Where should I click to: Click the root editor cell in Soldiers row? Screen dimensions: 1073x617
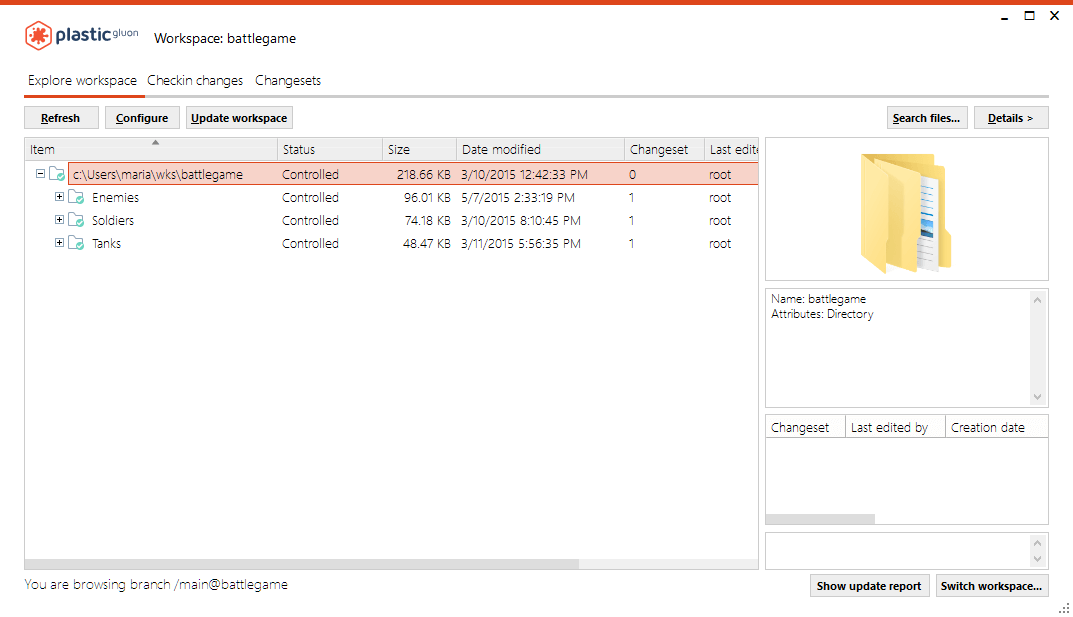click(720, 220)
